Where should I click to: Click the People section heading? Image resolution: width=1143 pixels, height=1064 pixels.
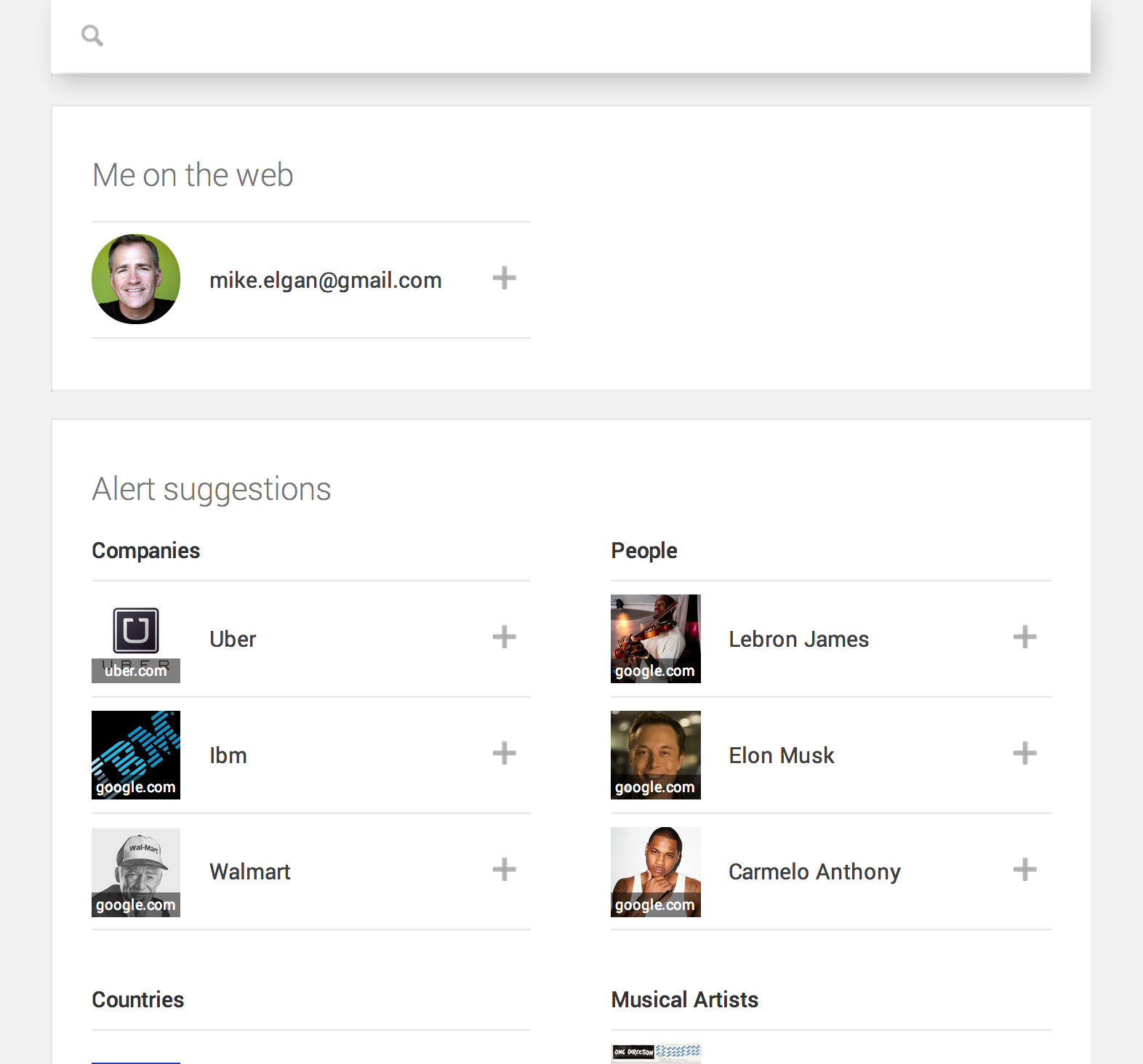click(644, 551)
